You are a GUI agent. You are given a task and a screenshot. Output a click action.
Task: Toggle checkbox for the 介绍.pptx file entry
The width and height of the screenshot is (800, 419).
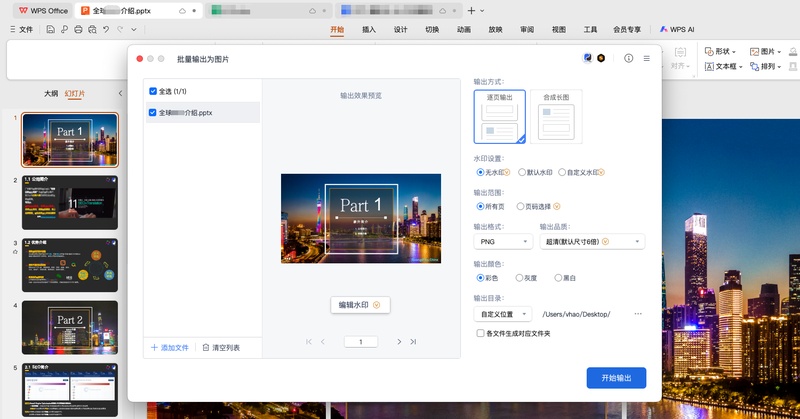pos(153,112)
